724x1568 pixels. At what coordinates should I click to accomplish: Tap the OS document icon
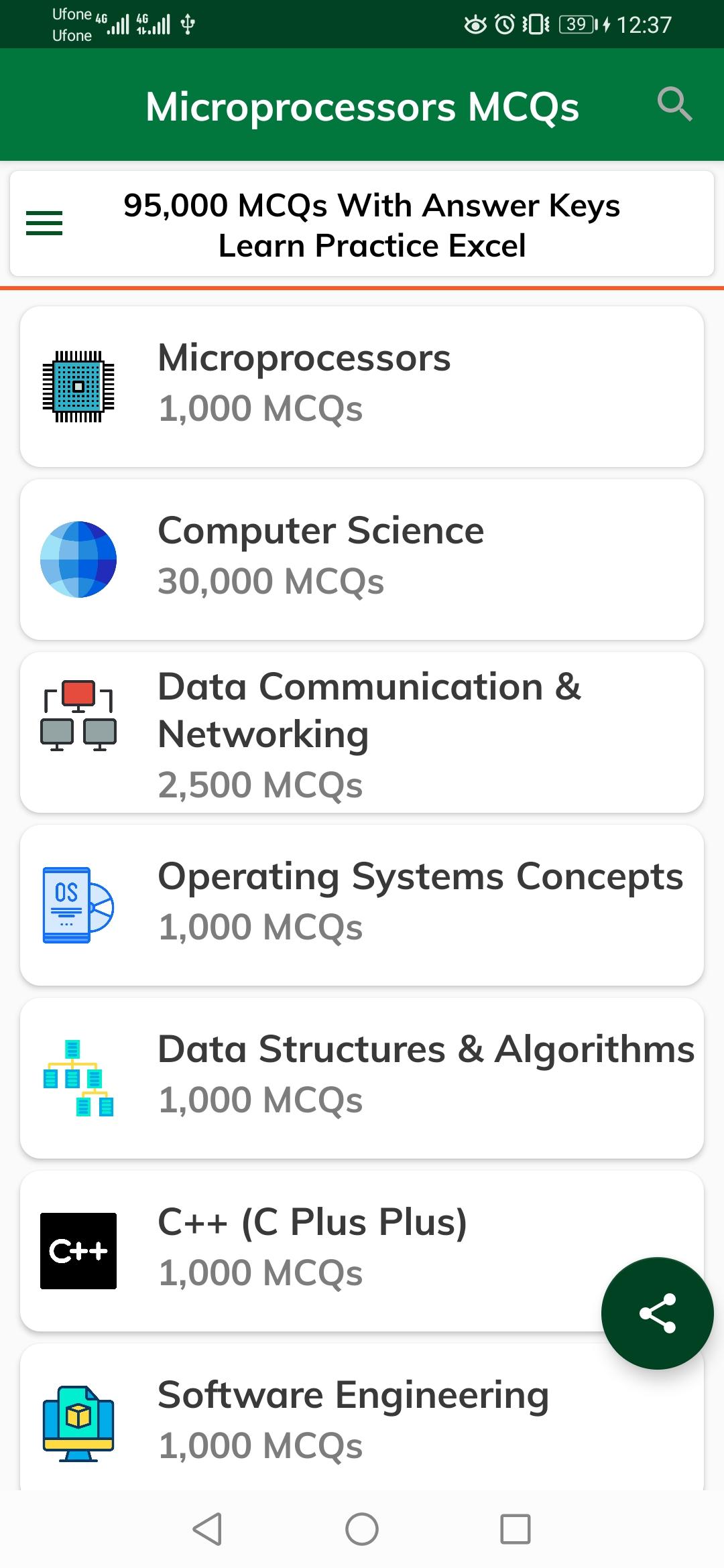pos(78,905)
